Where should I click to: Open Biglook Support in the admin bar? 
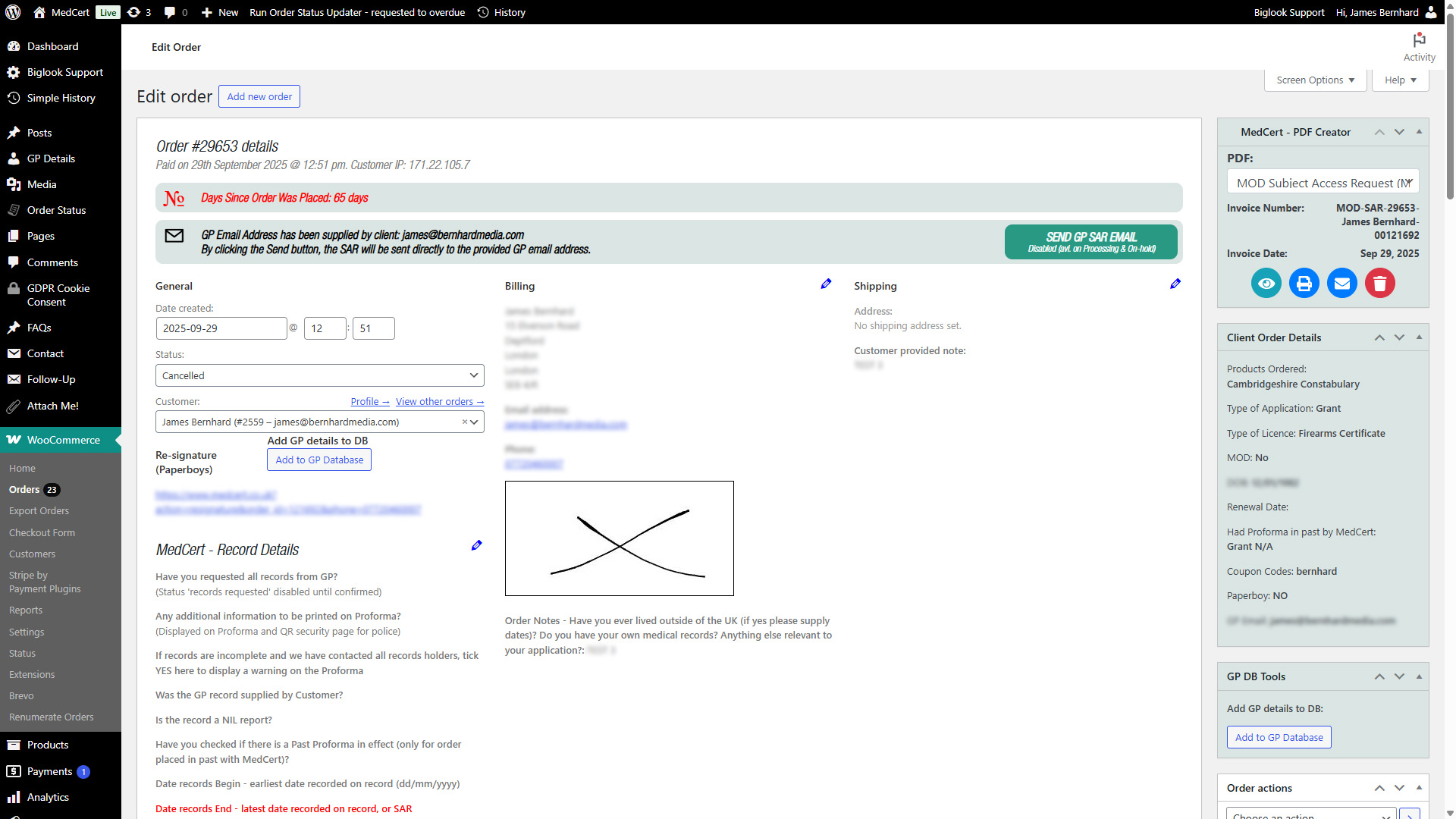click(x=1289, y=12)
